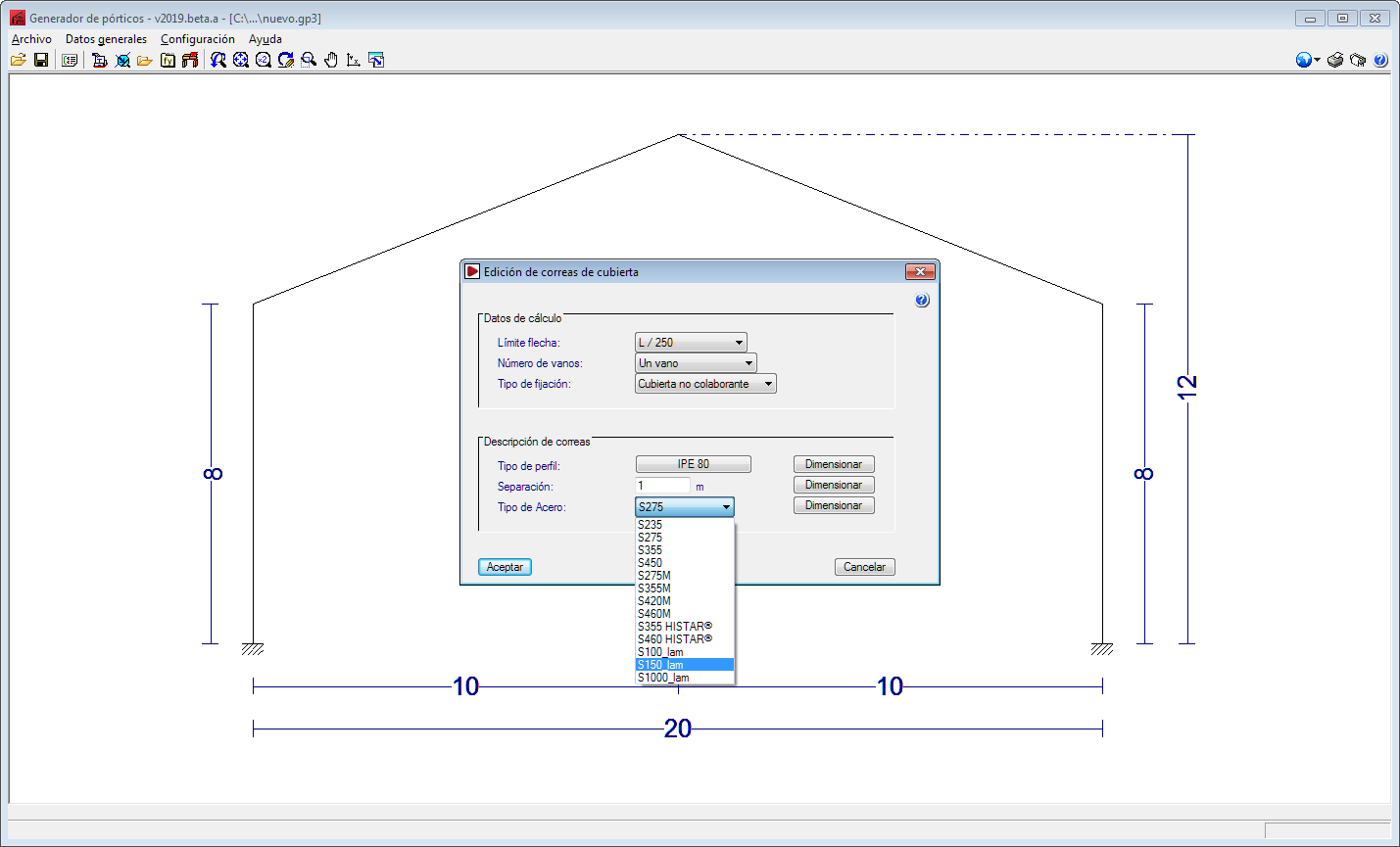Select S355M from the steel list

coord(685,588)
